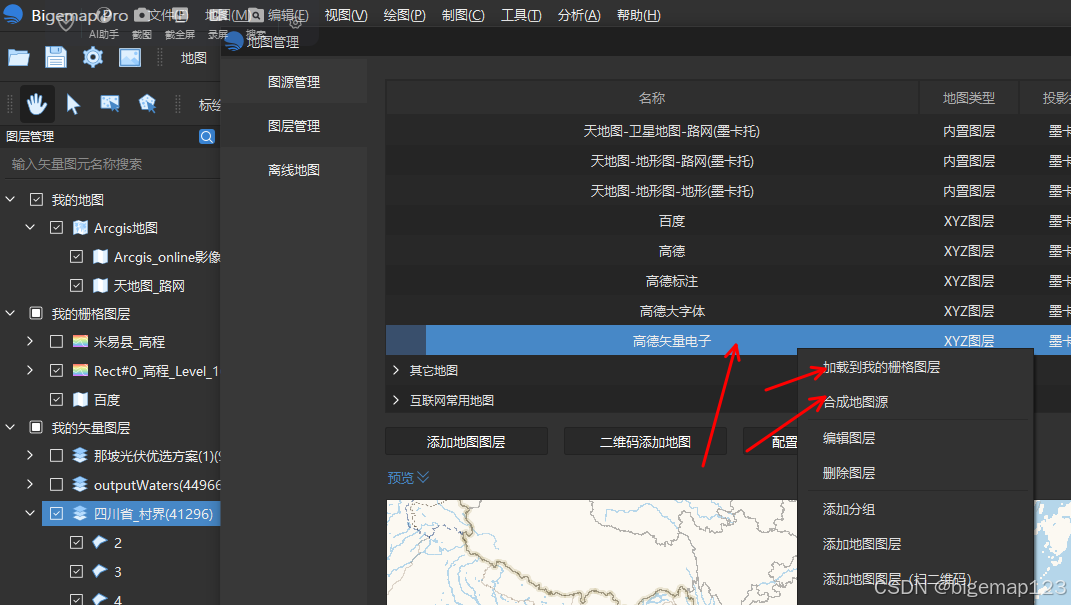Screen dimensions: 1071x605
Task: Toggle the 四川省_村界 checkbox
Action: click(57, 513)
